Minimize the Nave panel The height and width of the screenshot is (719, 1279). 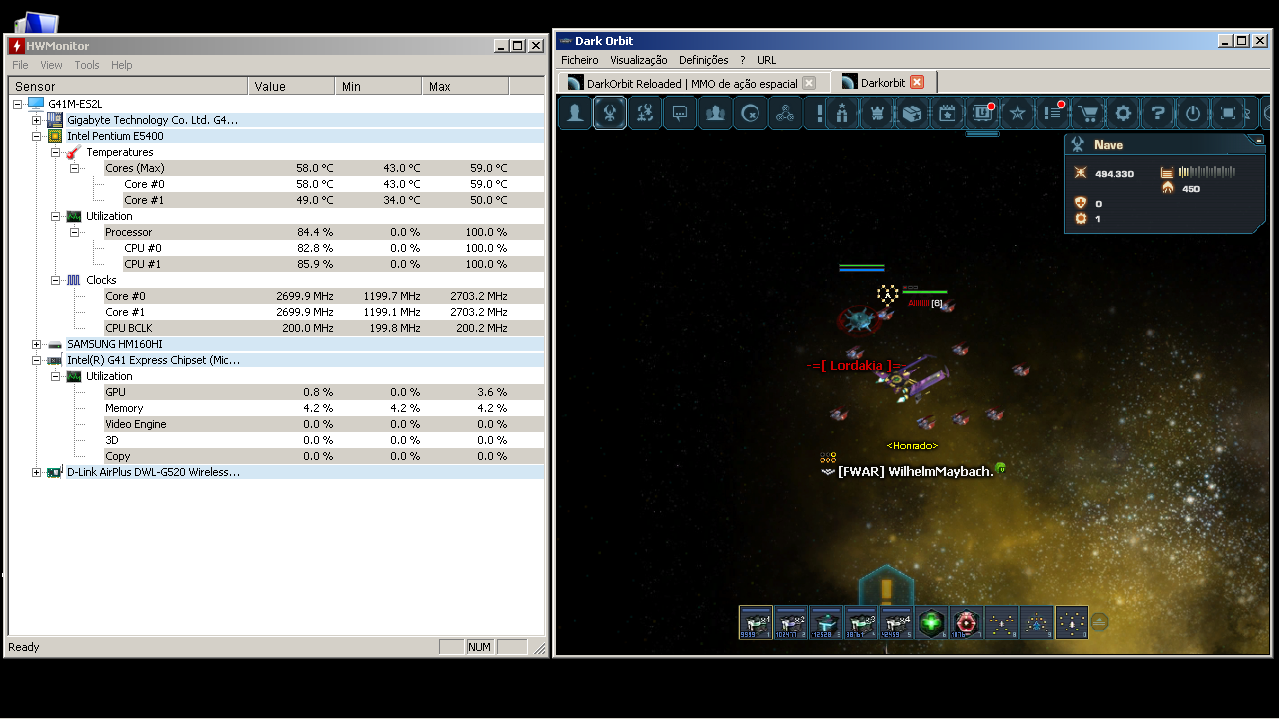(x=1258, y=142)
